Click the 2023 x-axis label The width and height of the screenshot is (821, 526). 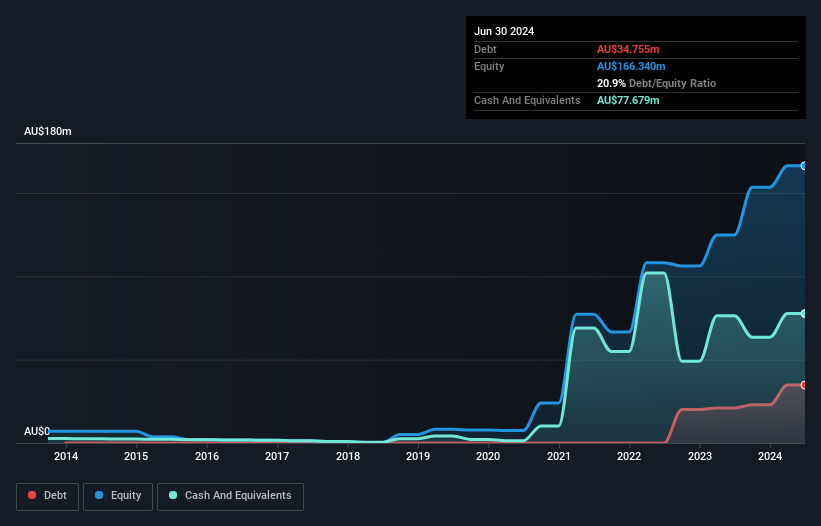click(700, 456)
